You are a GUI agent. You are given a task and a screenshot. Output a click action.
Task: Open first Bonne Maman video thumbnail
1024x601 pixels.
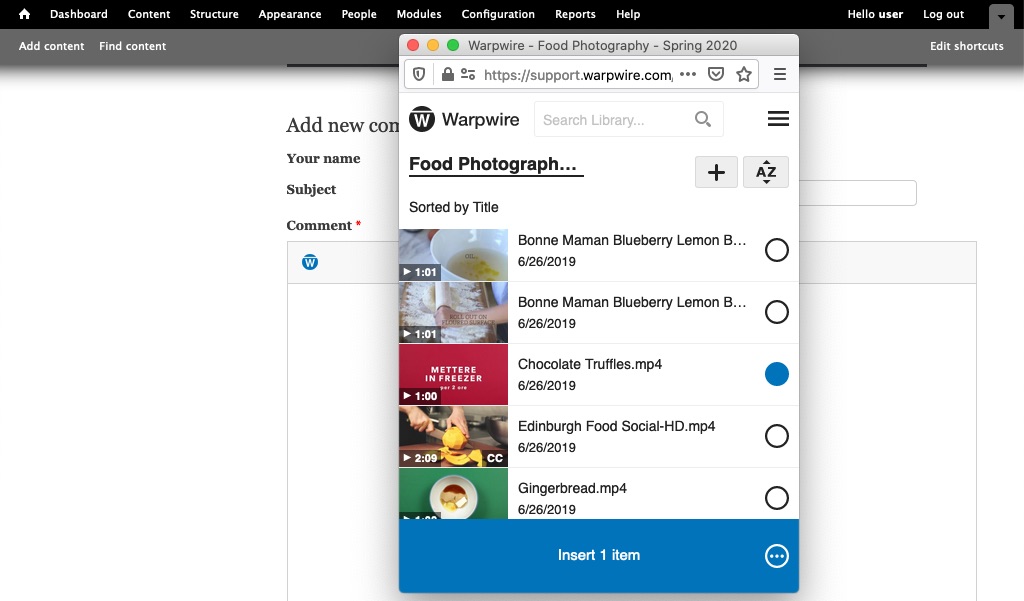point(453,255)
